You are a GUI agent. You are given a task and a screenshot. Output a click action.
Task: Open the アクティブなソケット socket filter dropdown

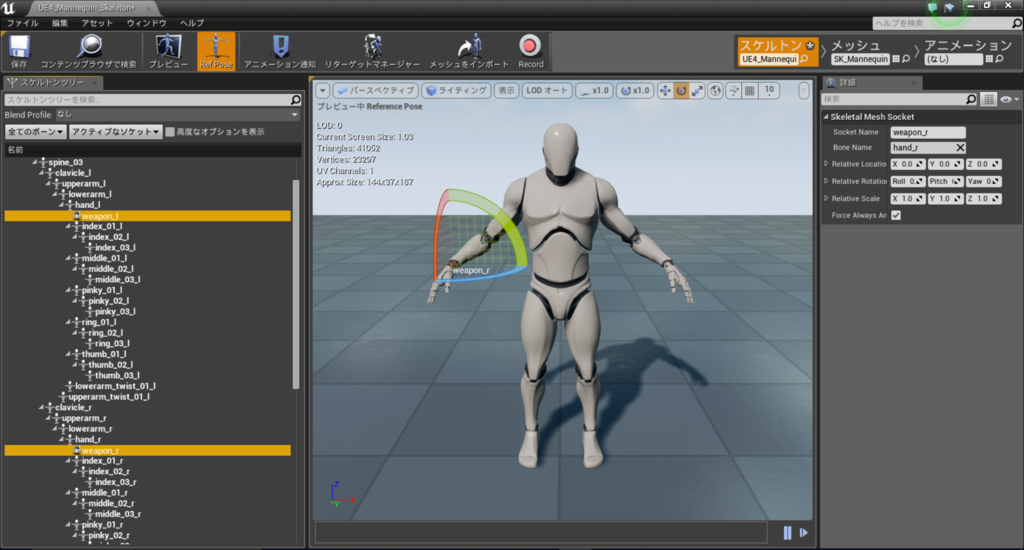tap(116, 131)
